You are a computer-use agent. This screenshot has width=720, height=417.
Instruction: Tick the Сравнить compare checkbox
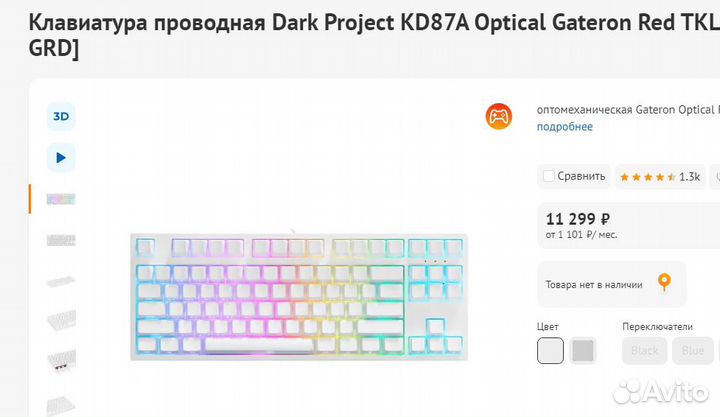(549, 176)
